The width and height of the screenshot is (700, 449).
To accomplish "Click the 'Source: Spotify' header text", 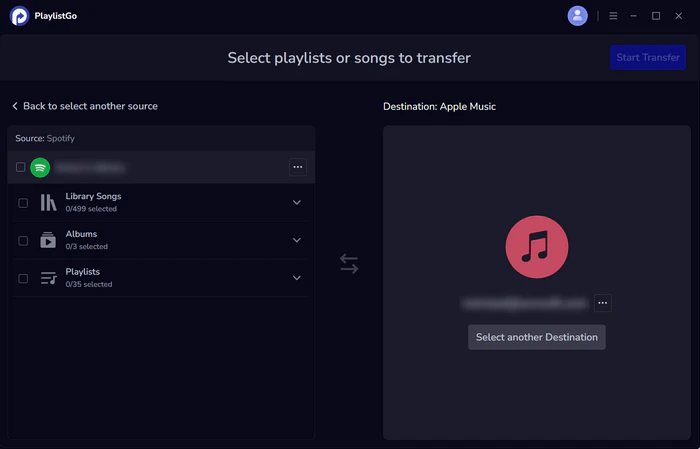I will [45, 138].
